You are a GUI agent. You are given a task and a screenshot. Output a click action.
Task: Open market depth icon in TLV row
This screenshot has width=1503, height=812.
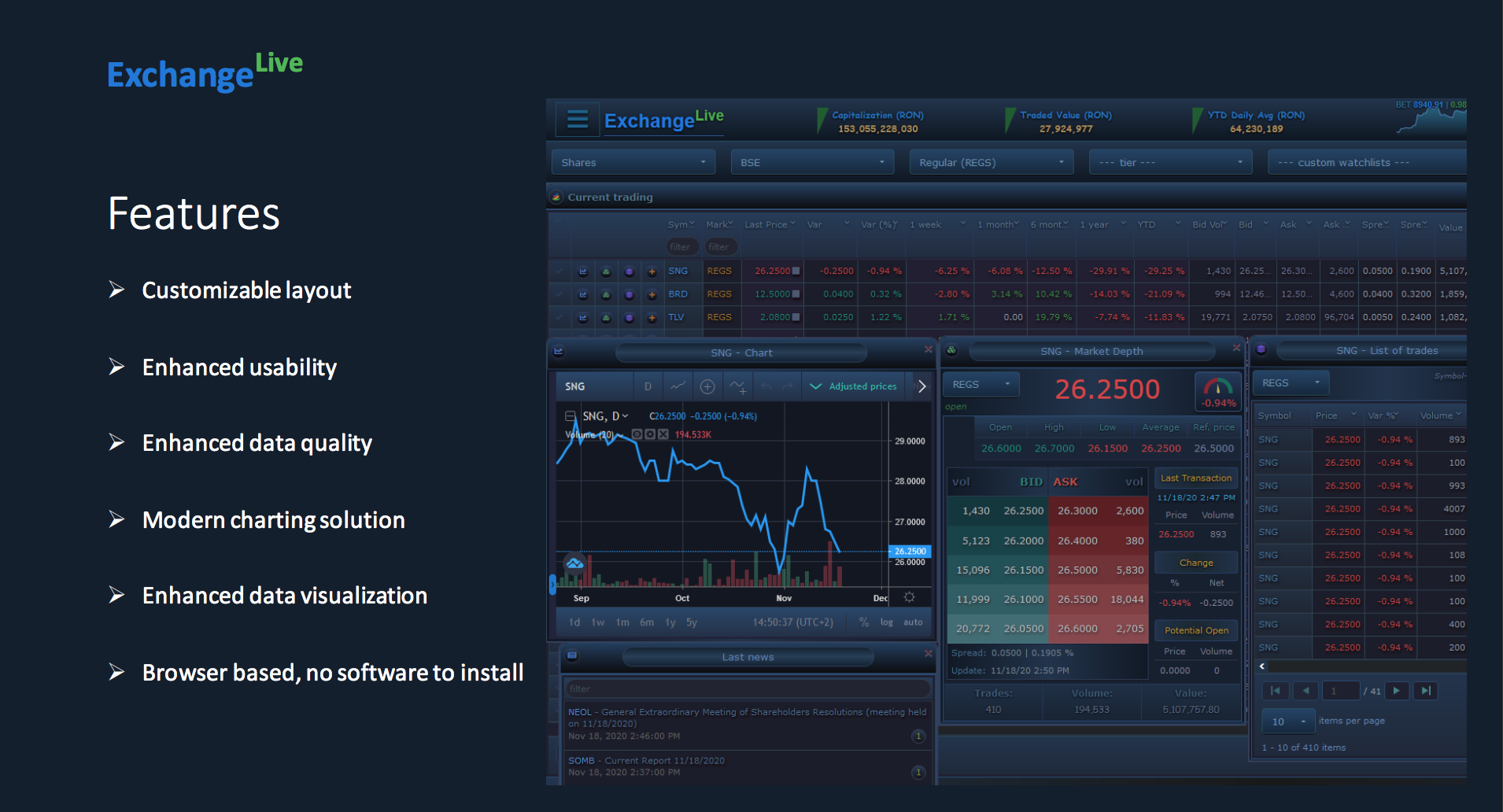coord(606,318)
